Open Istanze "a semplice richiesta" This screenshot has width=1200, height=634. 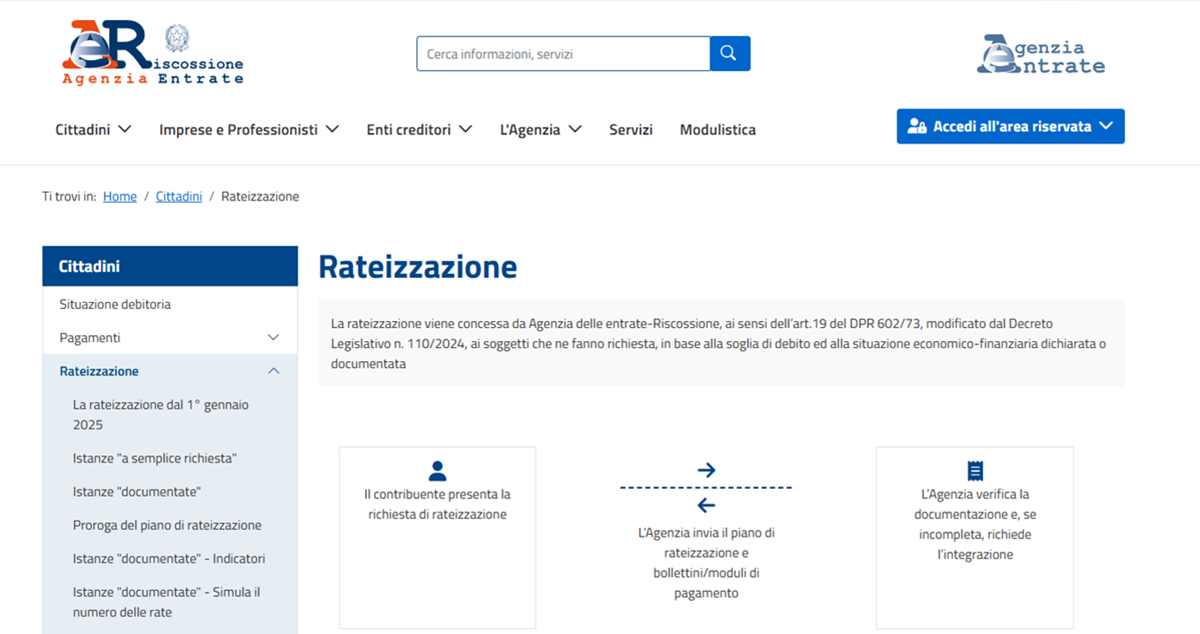coord(155,458)
